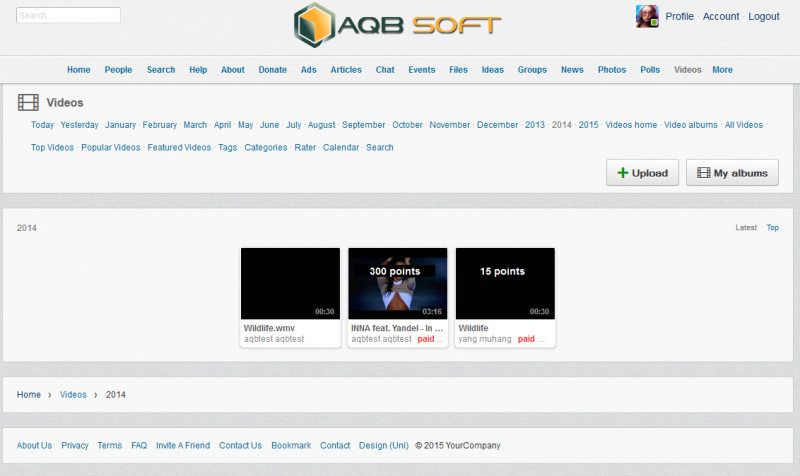Select Videos in navigation menu

point(687,70)
